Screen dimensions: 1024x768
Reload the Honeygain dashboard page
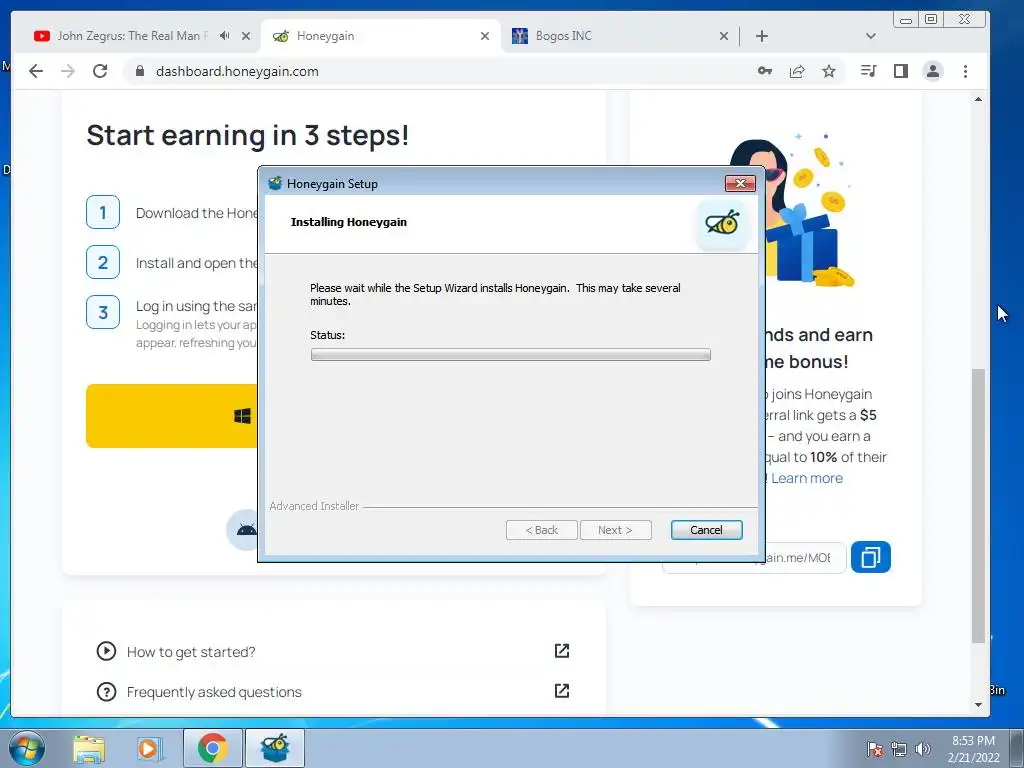point(100,71)
